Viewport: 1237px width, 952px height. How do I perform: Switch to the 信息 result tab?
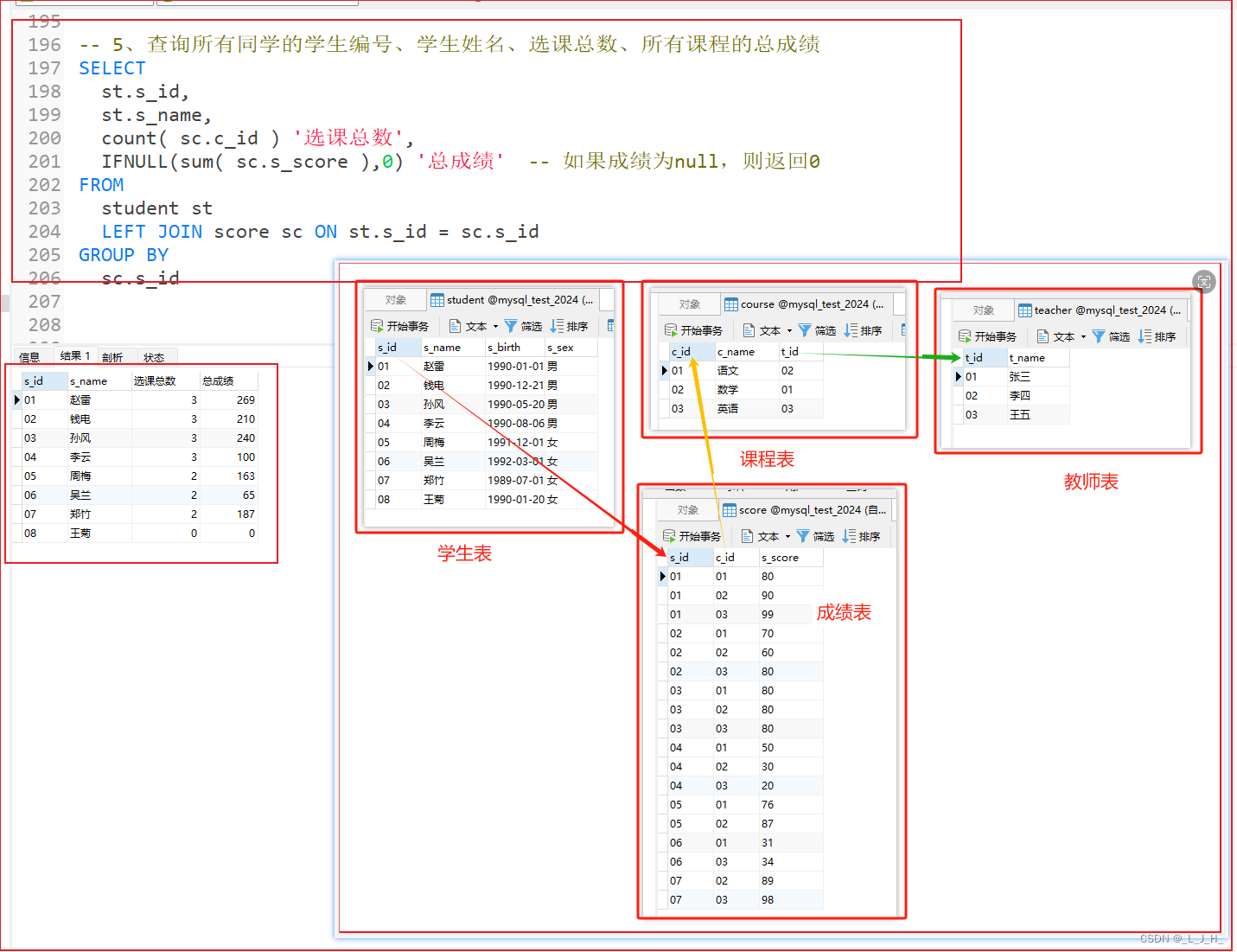click(x=29, y=357)
